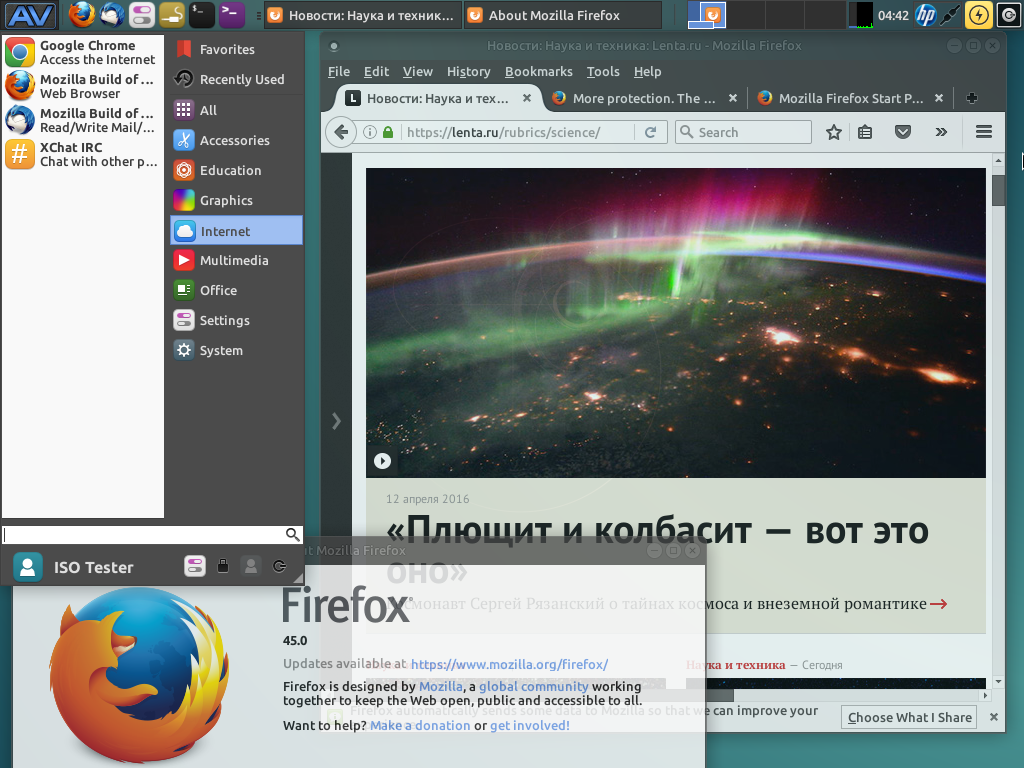The width and height of the screenshot is (1024, 768).
Task: Click the Make a donation link
Action: click(418, 725)
